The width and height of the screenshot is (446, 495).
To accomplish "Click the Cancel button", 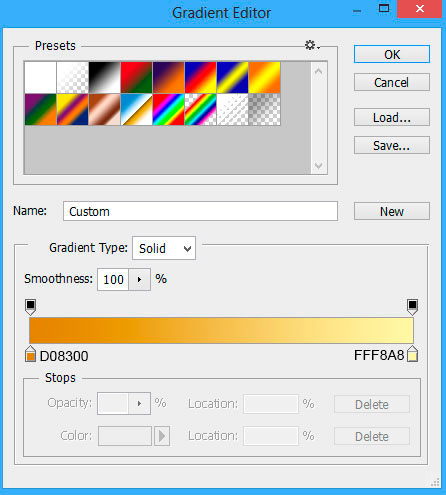I will (x=392, y=82).
